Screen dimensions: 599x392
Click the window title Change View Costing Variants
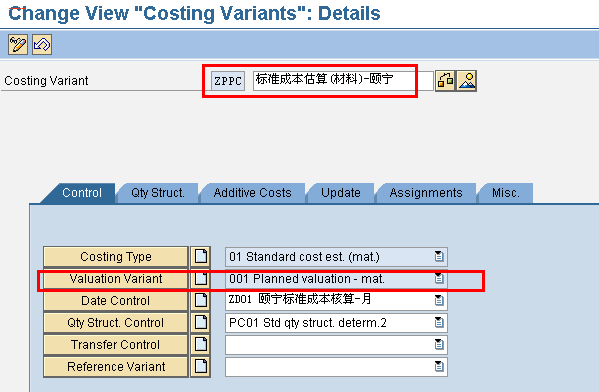(194, 13)
